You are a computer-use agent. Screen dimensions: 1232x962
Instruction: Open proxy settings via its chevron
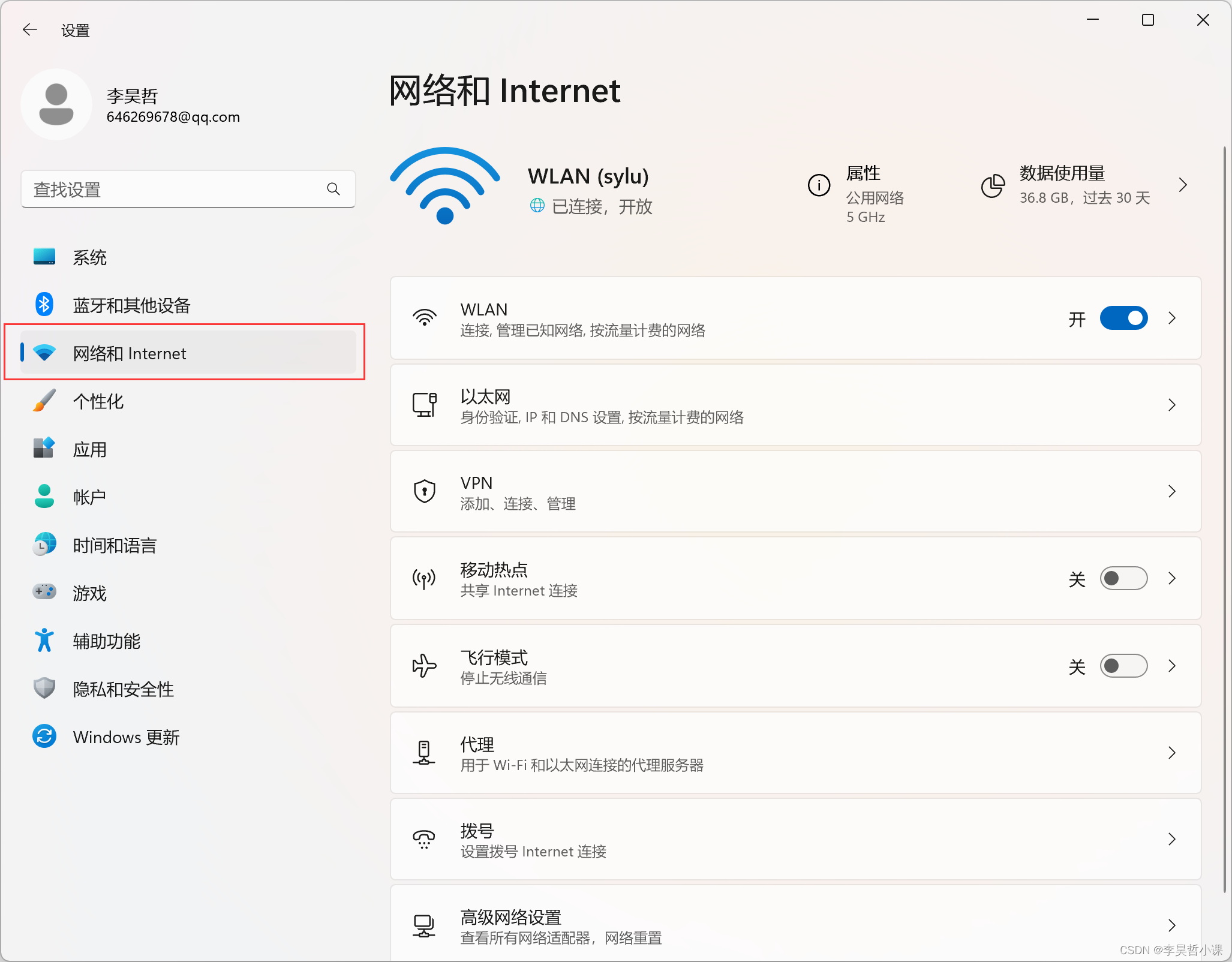1171,753
